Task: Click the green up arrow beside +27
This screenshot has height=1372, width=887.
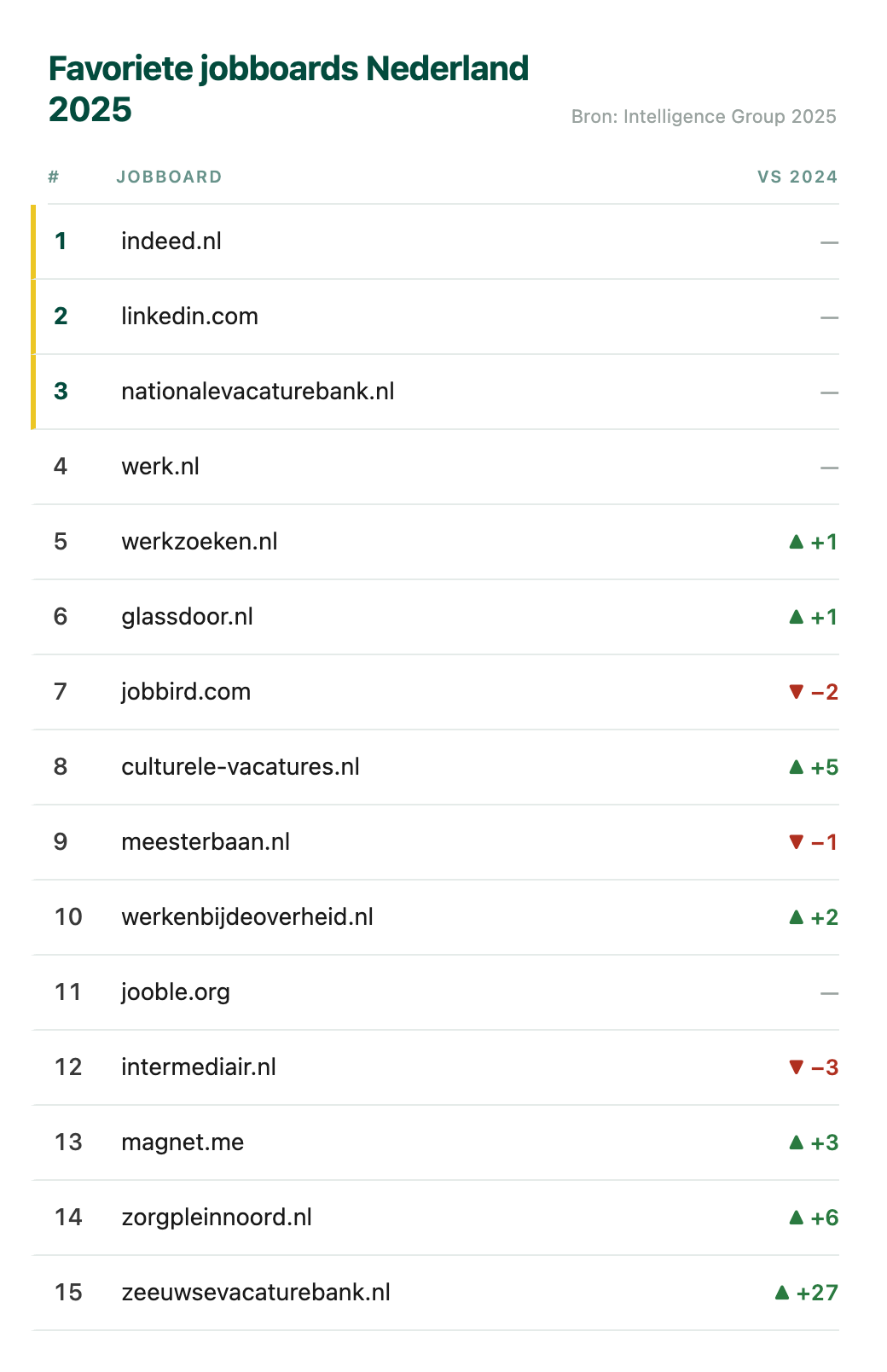Action: (x=782, y=1293)
